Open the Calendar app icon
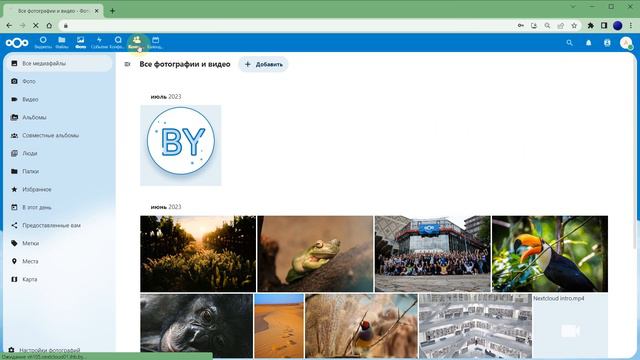 point(156,42)
